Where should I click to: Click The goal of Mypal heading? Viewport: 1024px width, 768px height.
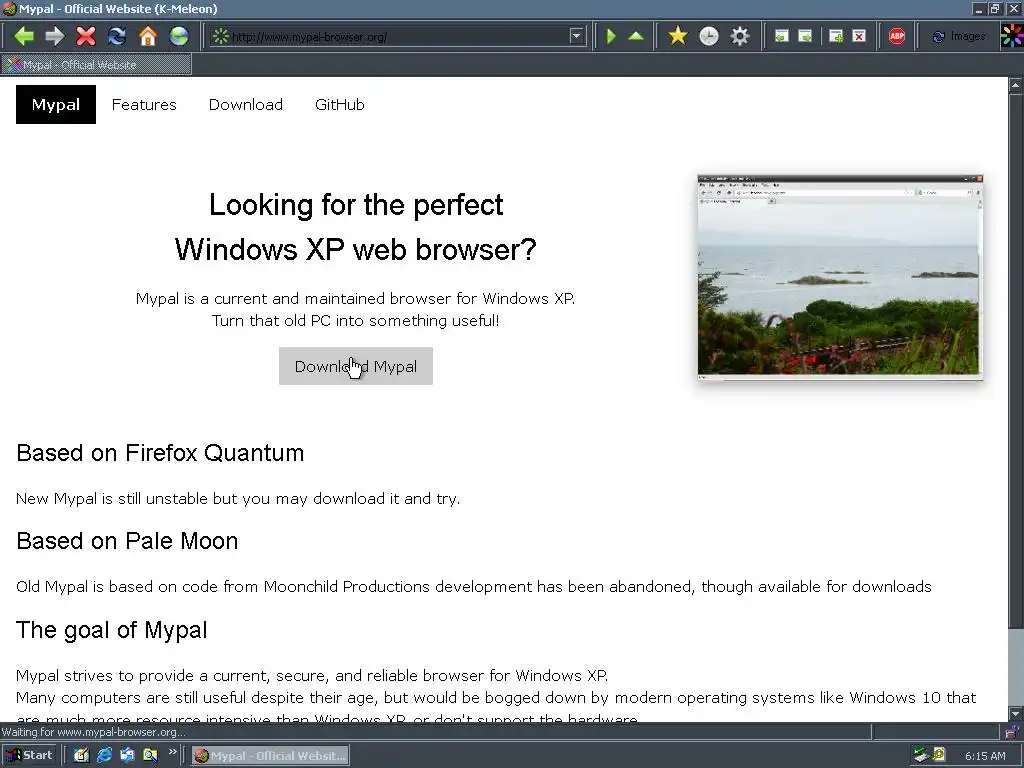click(x=112, y=630)
